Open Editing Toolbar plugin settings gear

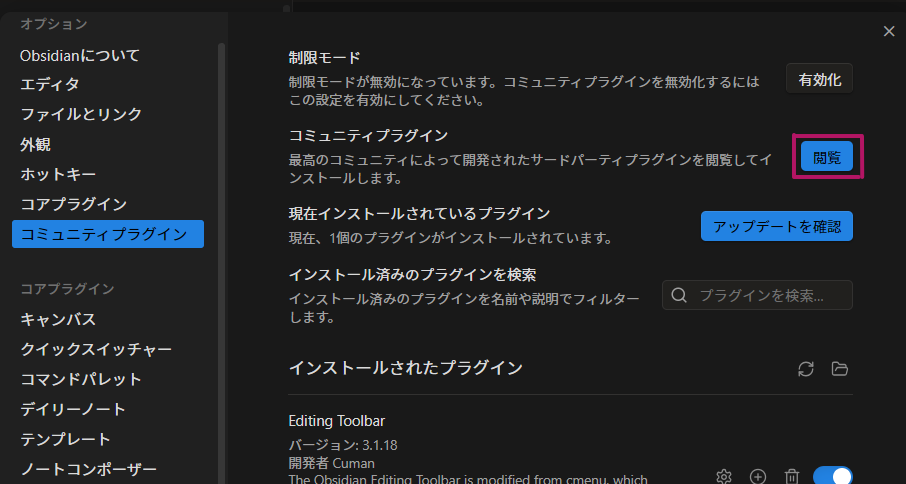(725, 476)
